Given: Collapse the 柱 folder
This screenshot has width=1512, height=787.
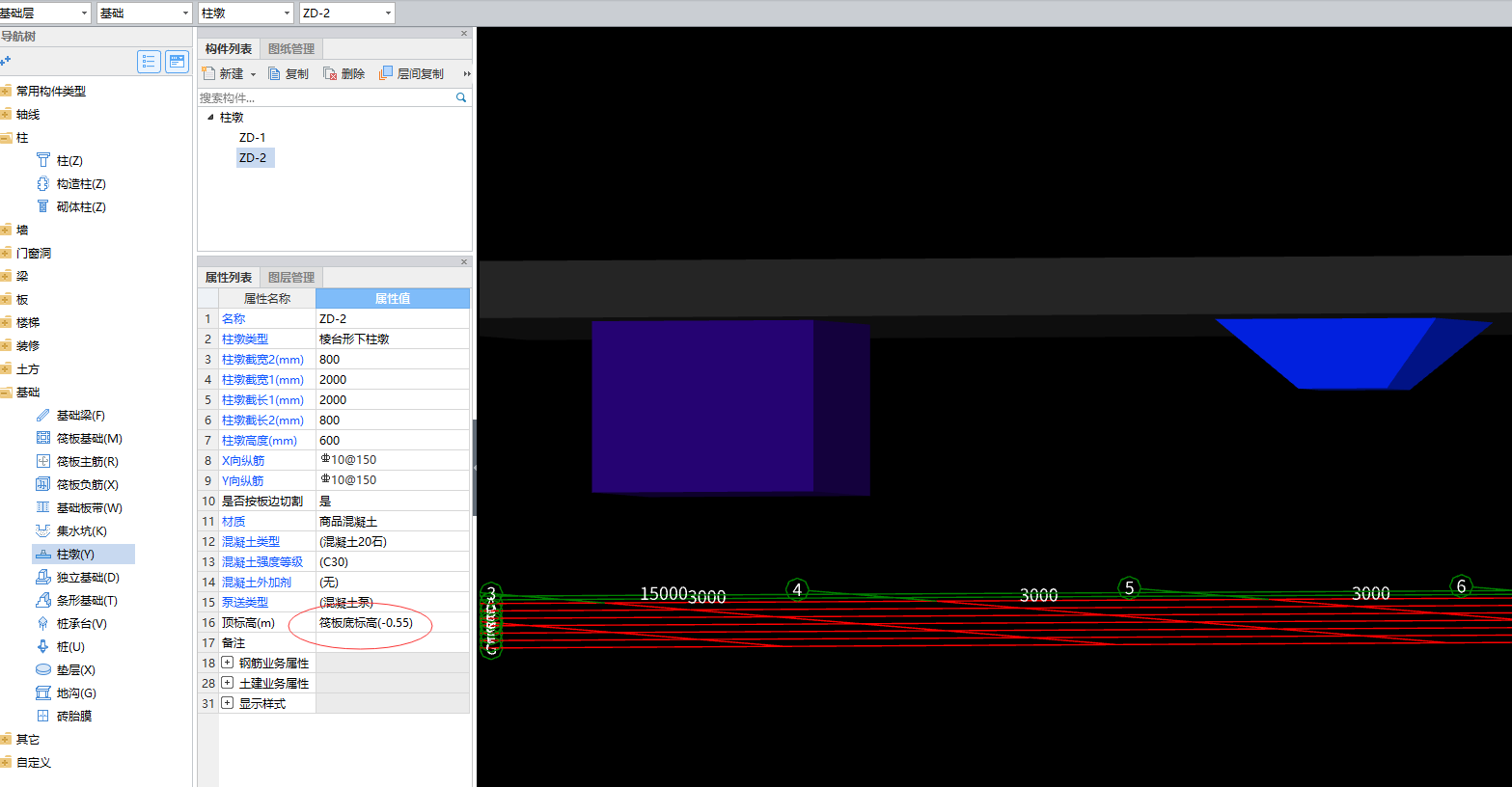Looking at the screenshot, I should tap(6, 137).
